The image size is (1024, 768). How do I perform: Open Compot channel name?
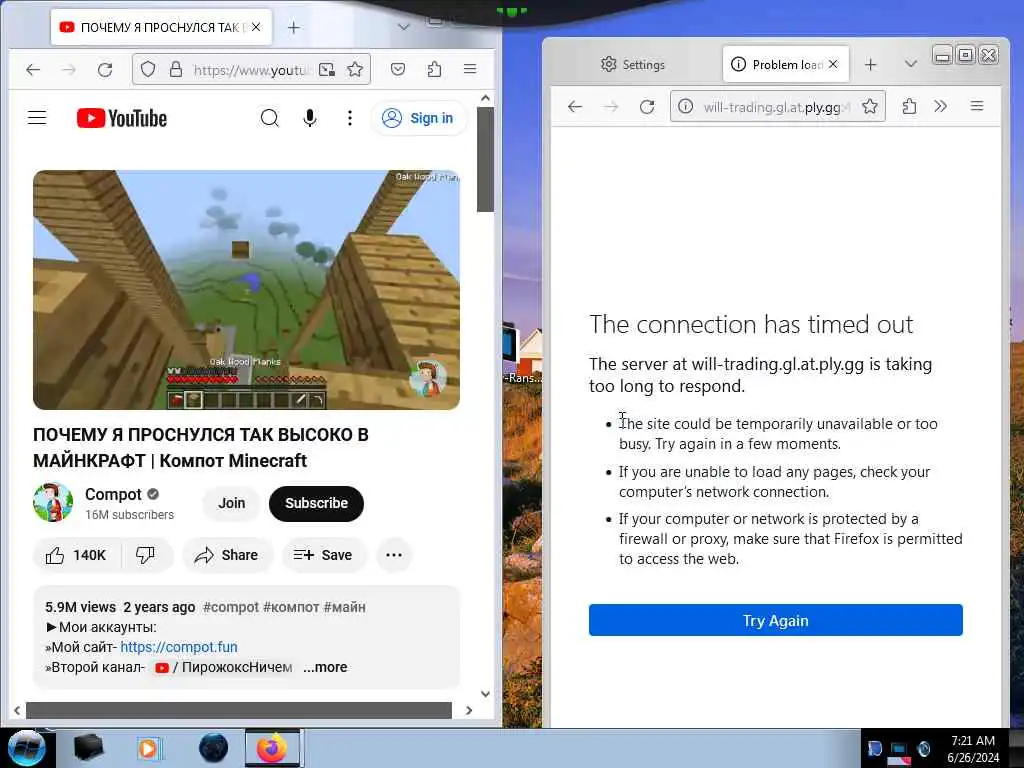click(x=113, y=494)
